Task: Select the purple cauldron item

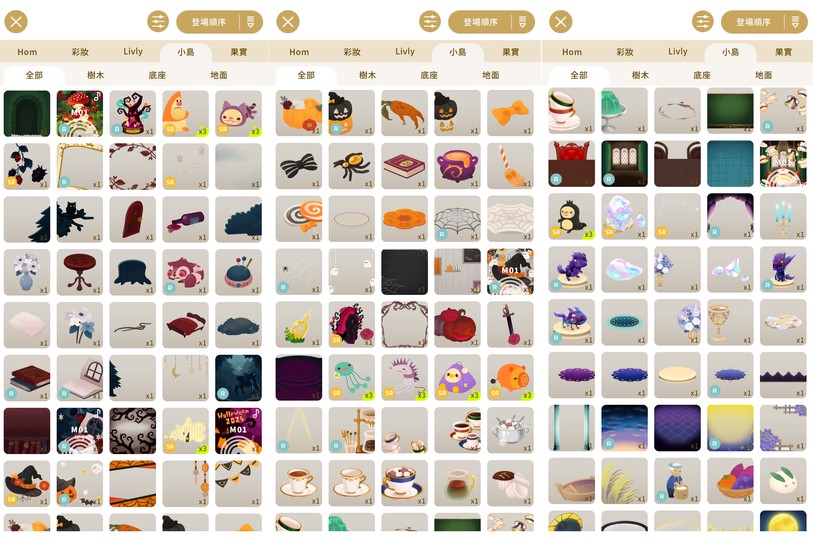Action: (457, 166)
